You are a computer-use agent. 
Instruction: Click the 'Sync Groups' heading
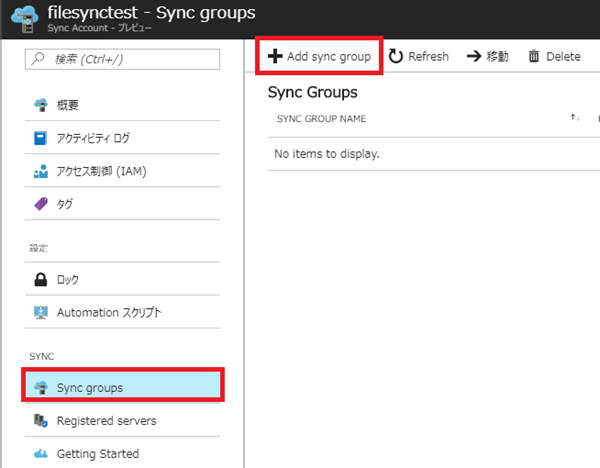click(313, 92)
